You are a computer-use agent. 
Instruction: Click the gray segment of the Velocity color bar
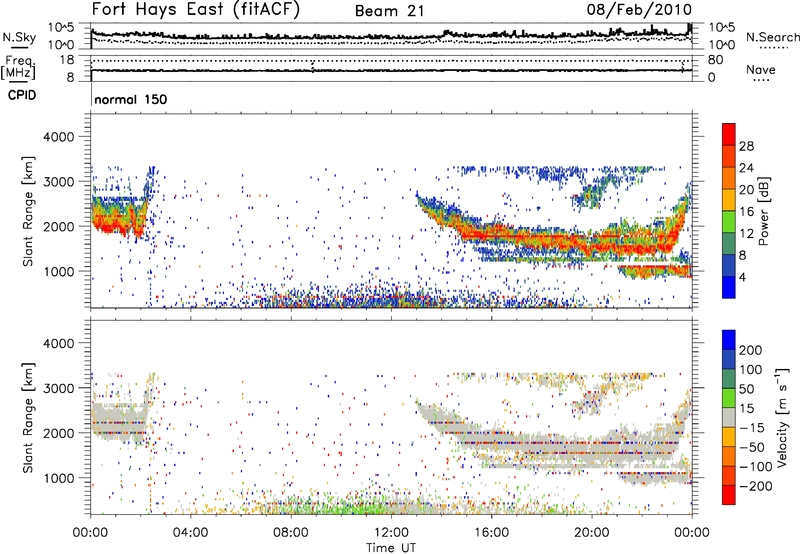[729, 417]
